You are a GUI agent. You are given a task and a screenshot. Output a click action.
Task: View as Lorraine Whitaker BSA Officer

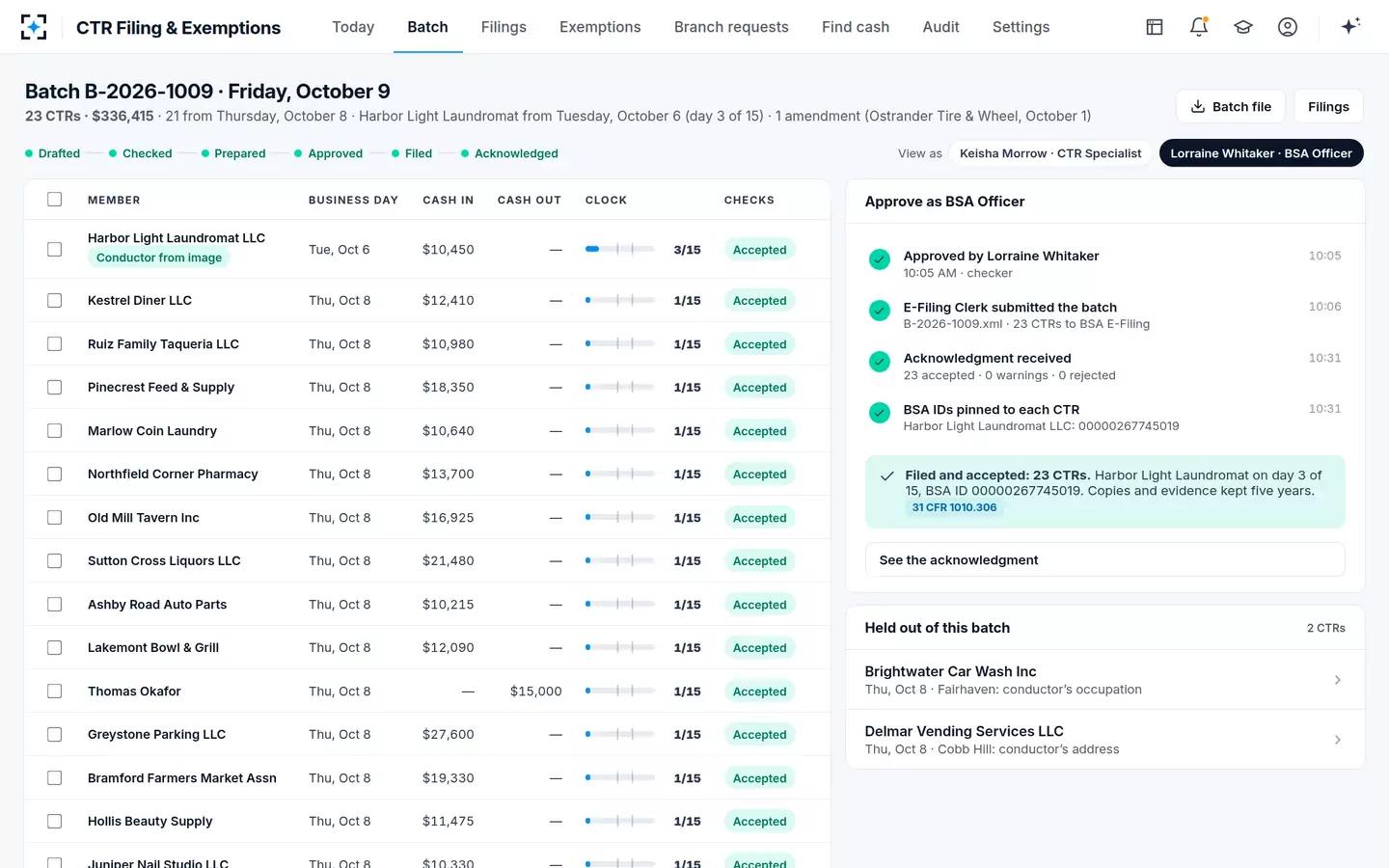(x=1261, y=153)
